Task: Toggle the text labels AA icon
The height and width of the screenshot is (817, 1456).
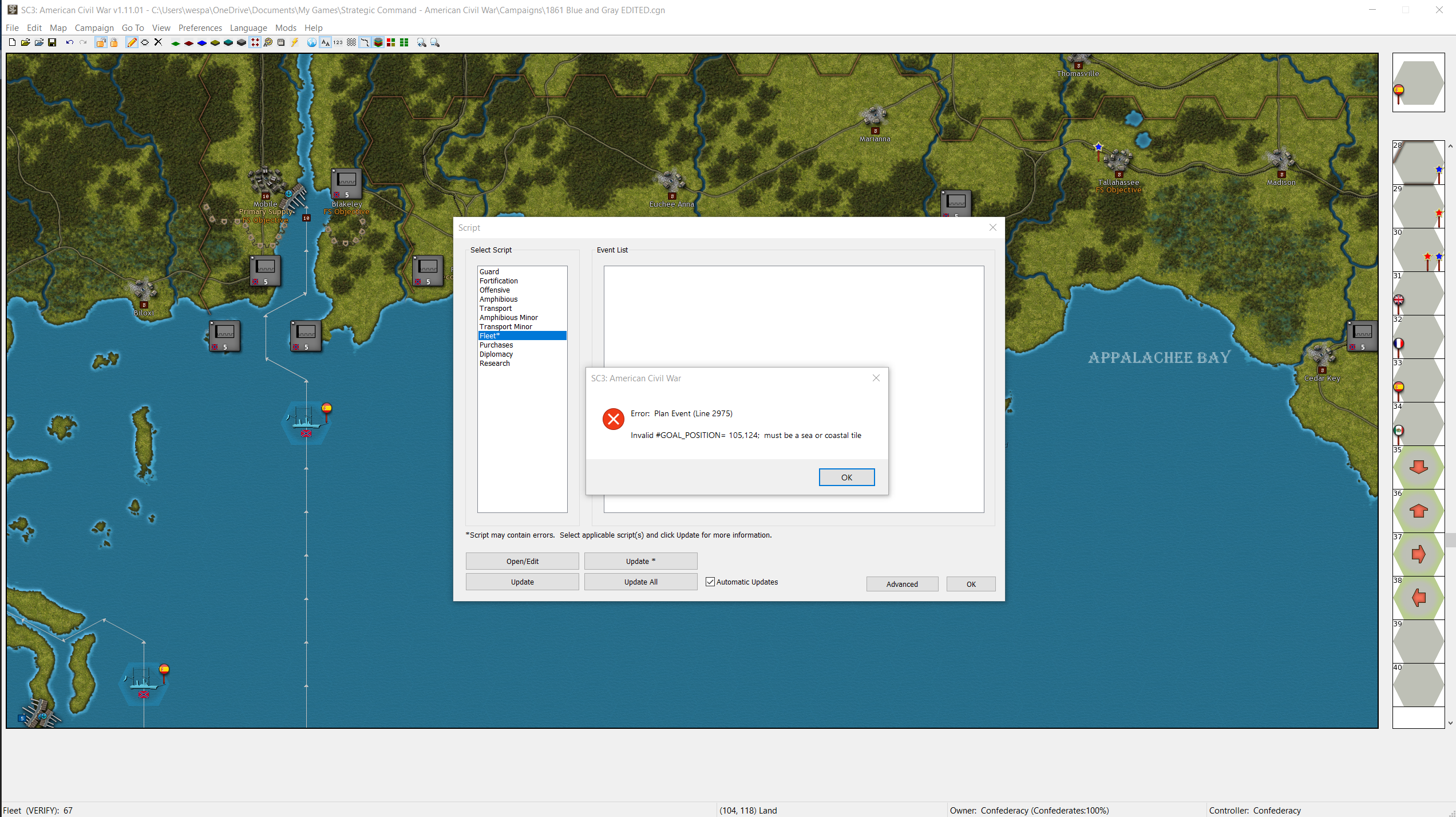Action: [x=325, y=42]
